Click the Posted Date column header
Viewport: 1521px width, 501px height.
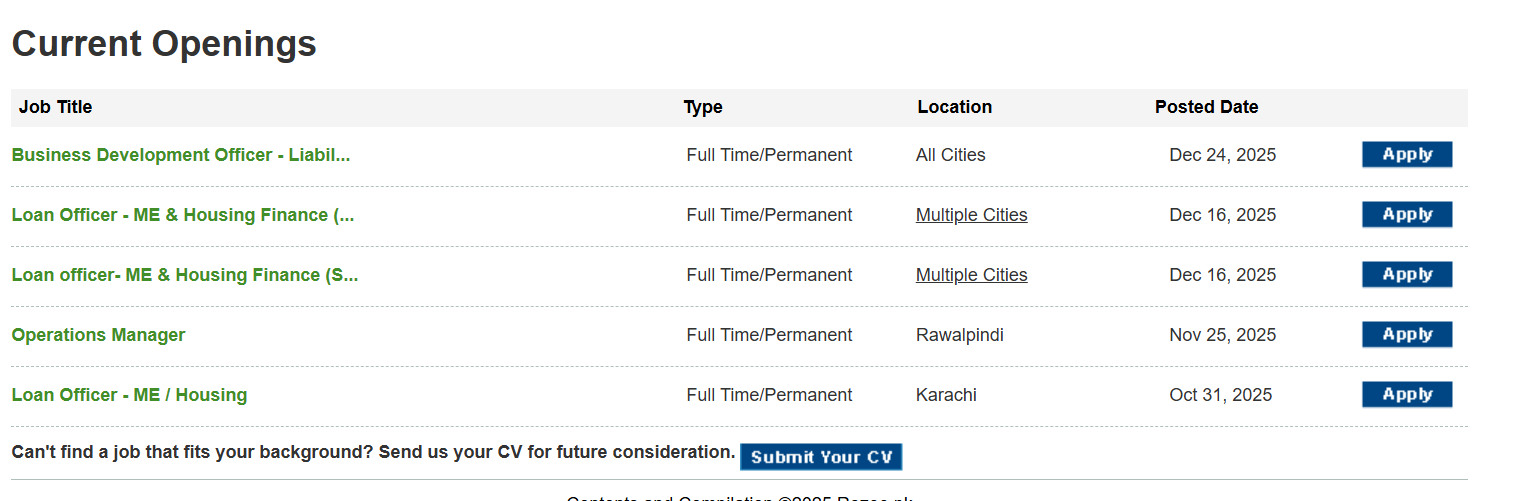1206,107
